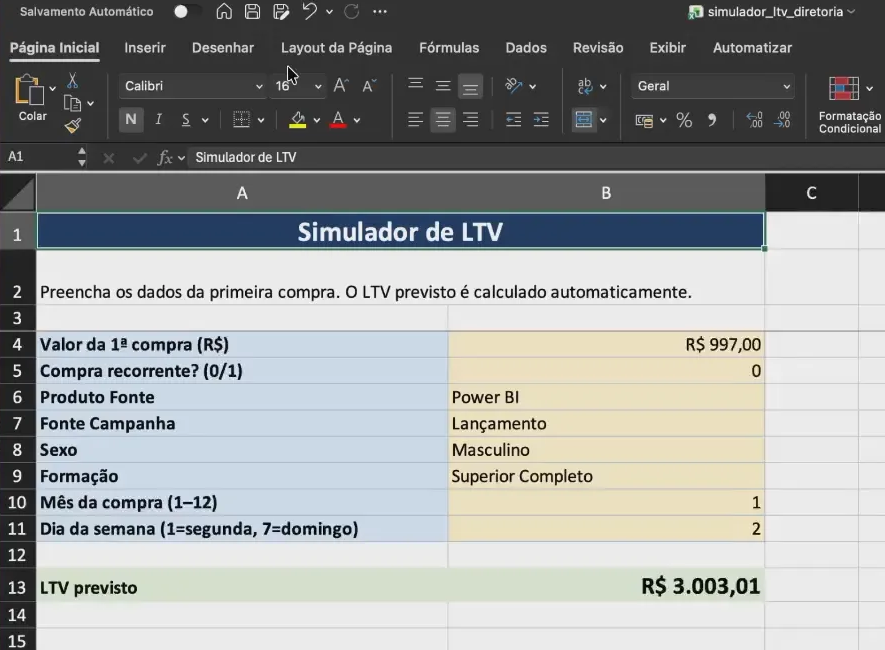
Task: Open the Undo history dropdown arrow
Action: click(329, 12)
